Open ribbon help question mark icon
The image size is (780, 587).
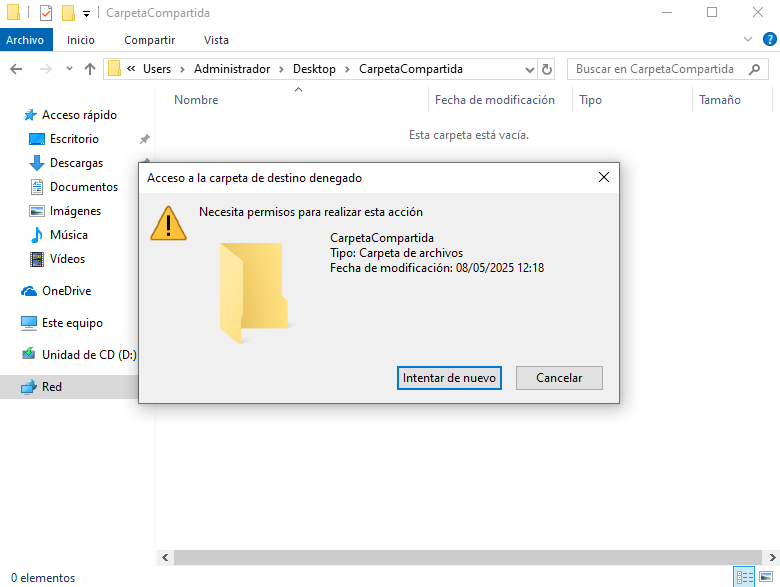[768, 39]
